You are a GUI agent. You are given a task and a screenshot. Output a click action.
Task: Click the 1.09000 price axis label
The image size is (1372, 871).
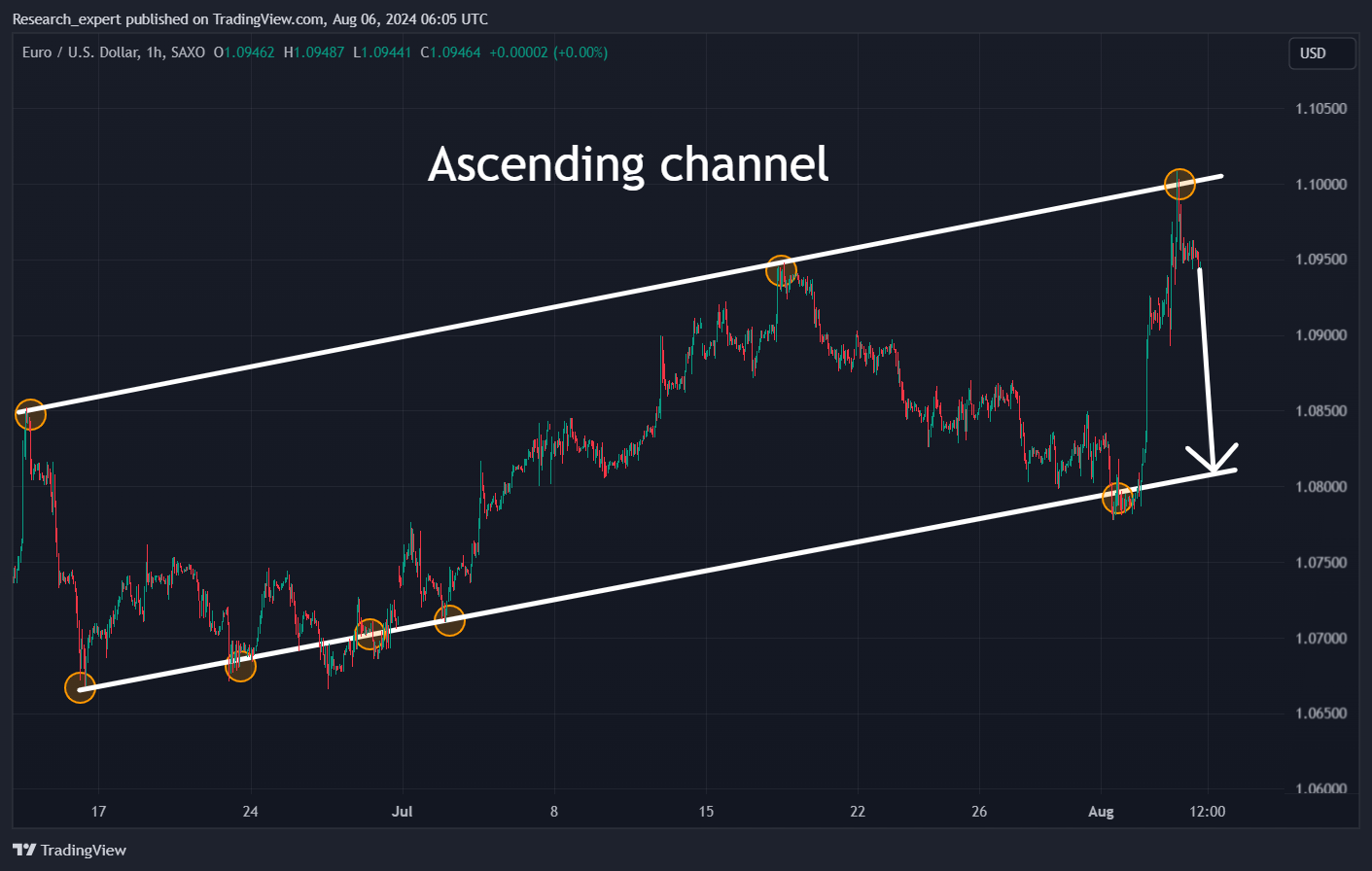[x=1321, y=335]
